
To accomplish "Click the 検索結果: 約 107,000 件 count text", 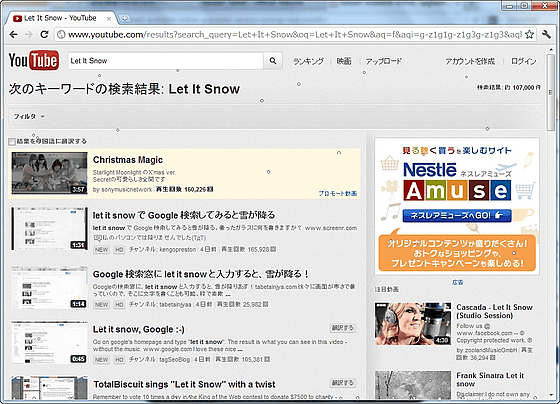I will click(x=509, y=88).
